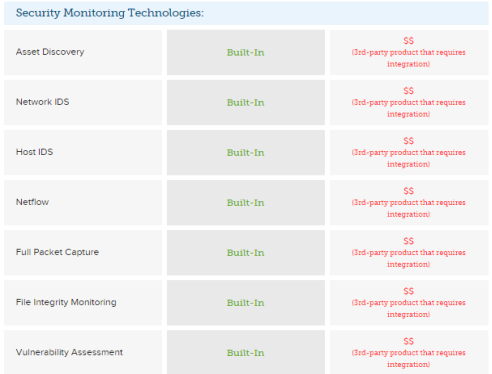This screenshot has width=492, height=374.
Task: Click Built-In for Vulnerability Assessment
Action: tap(246, 352)
